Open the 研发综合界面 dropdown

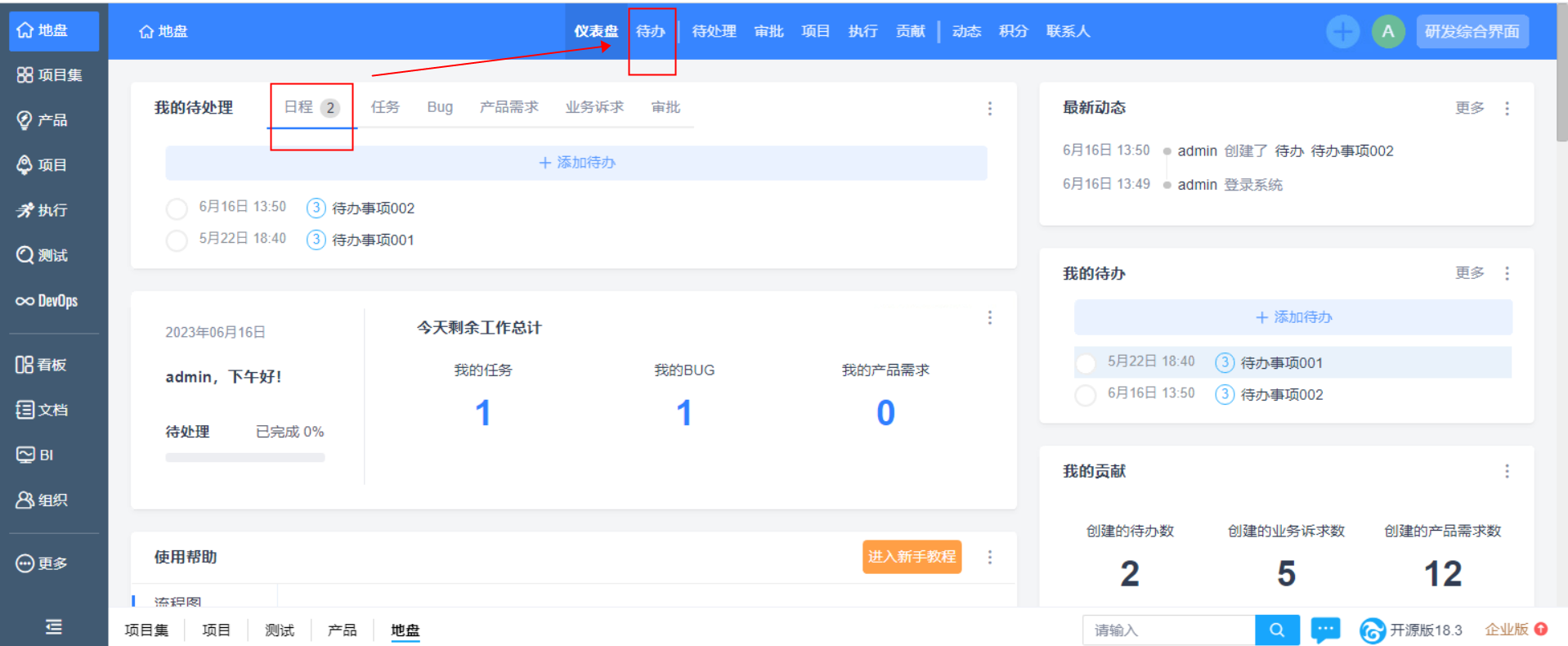[1472, 32]
